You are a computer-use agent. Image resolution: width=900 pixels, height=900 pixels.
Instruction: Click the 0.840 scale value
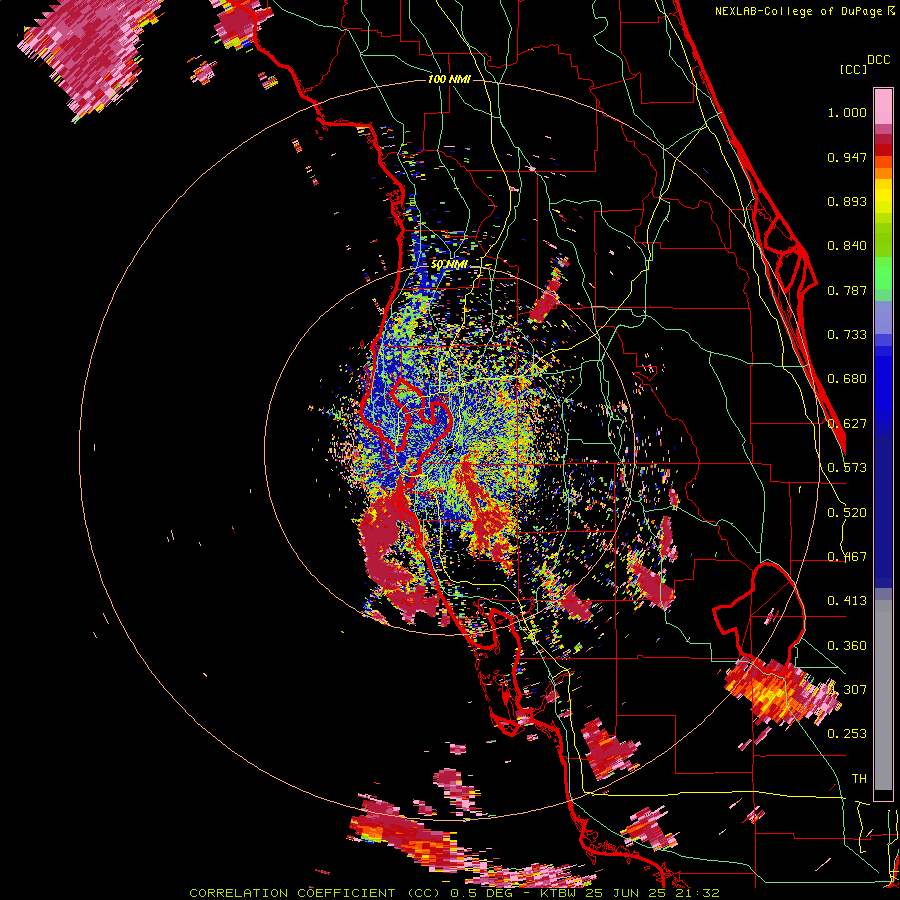847,246
